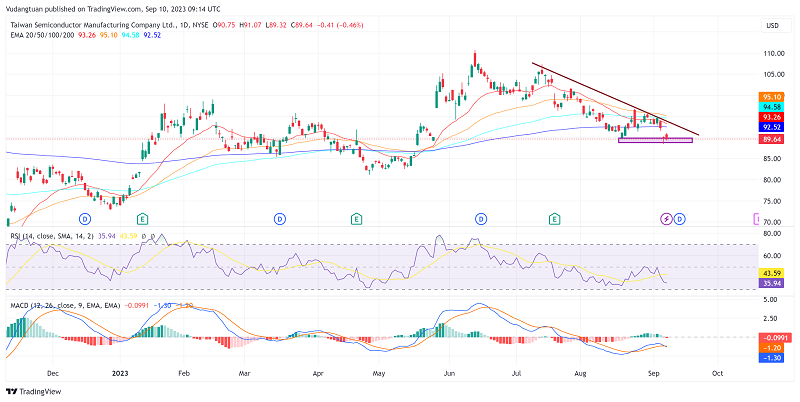The width and height of the screenshot is (800, 402).
Task: Select the purple support zone rectangle
Action: tap(655, 140)
